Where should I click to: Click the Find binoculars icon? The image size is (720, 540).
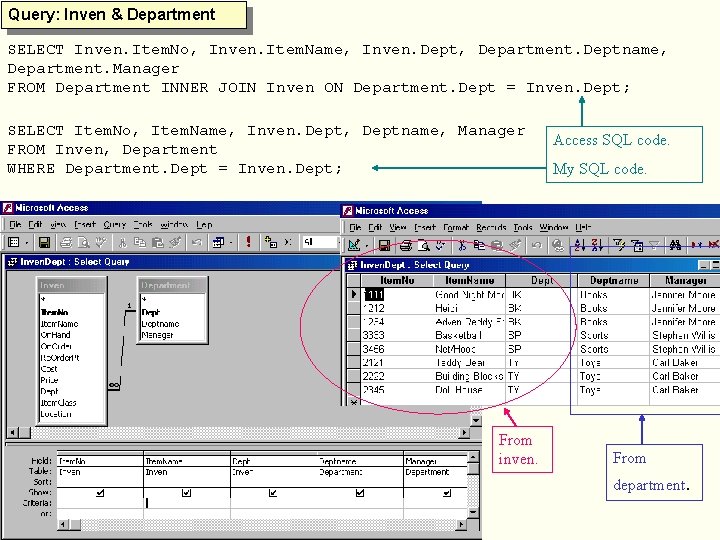(x=675, y=245)
